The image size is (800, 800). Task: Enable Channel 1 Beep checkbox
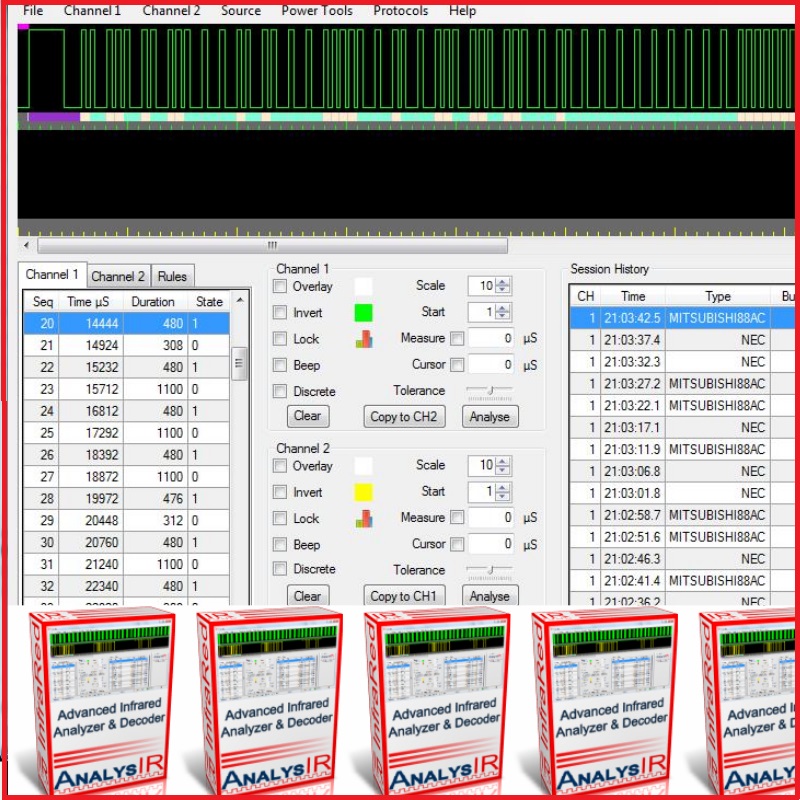tap(280, 365)
